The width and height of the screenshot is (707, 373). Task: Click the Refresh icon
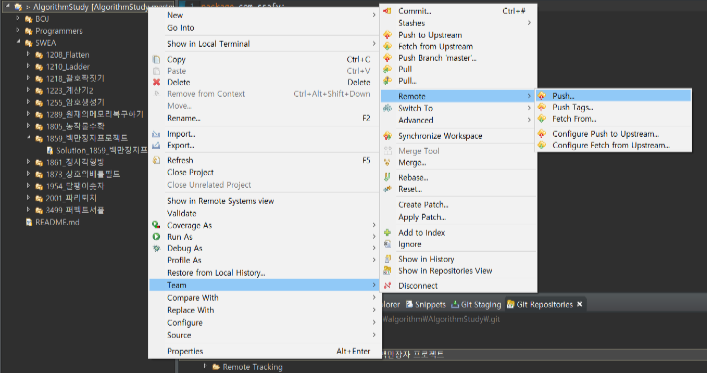[x=156, y=160]
